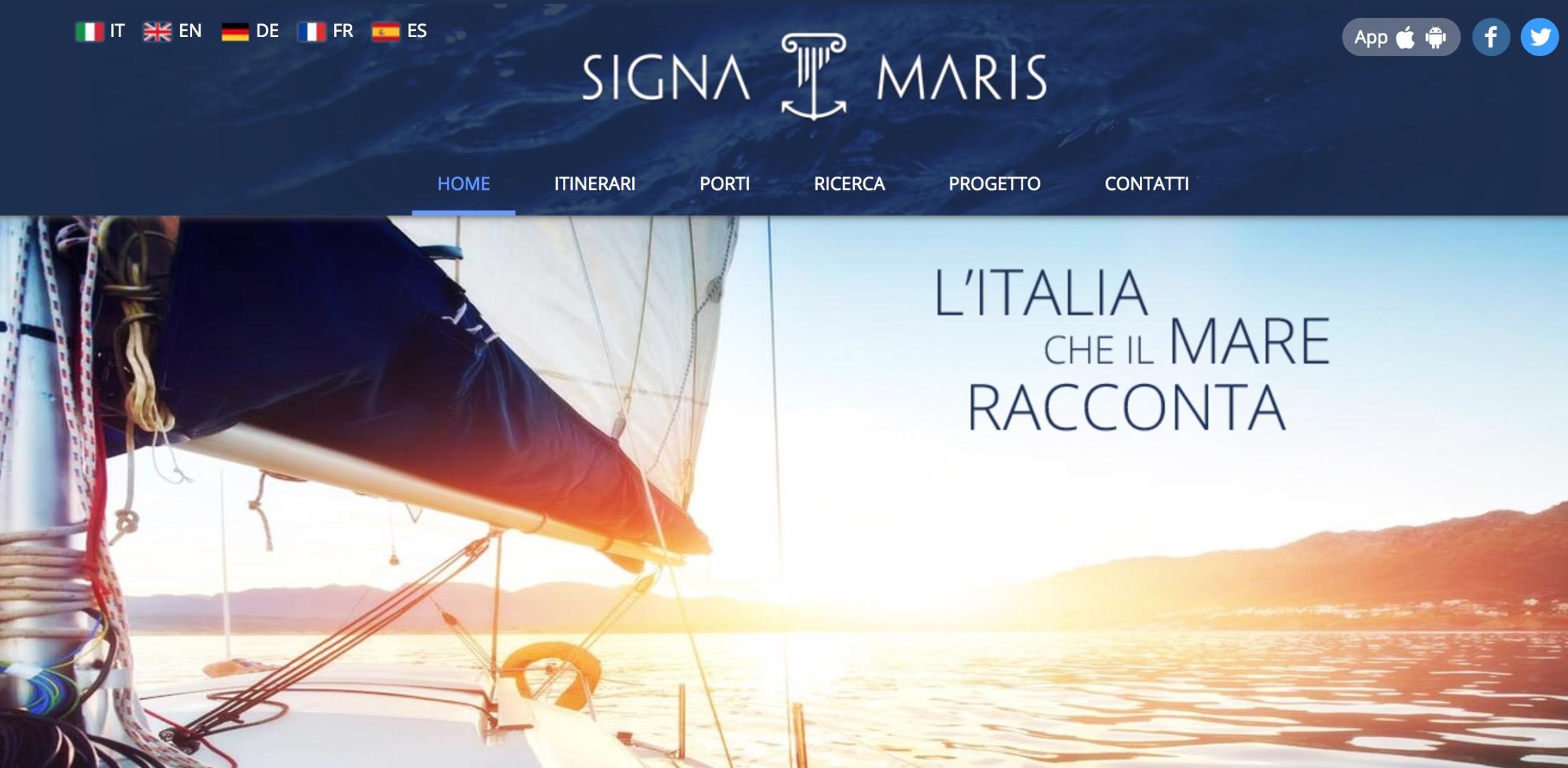
Task: Click the anchor column logo emblem
Action: (814, 76)
